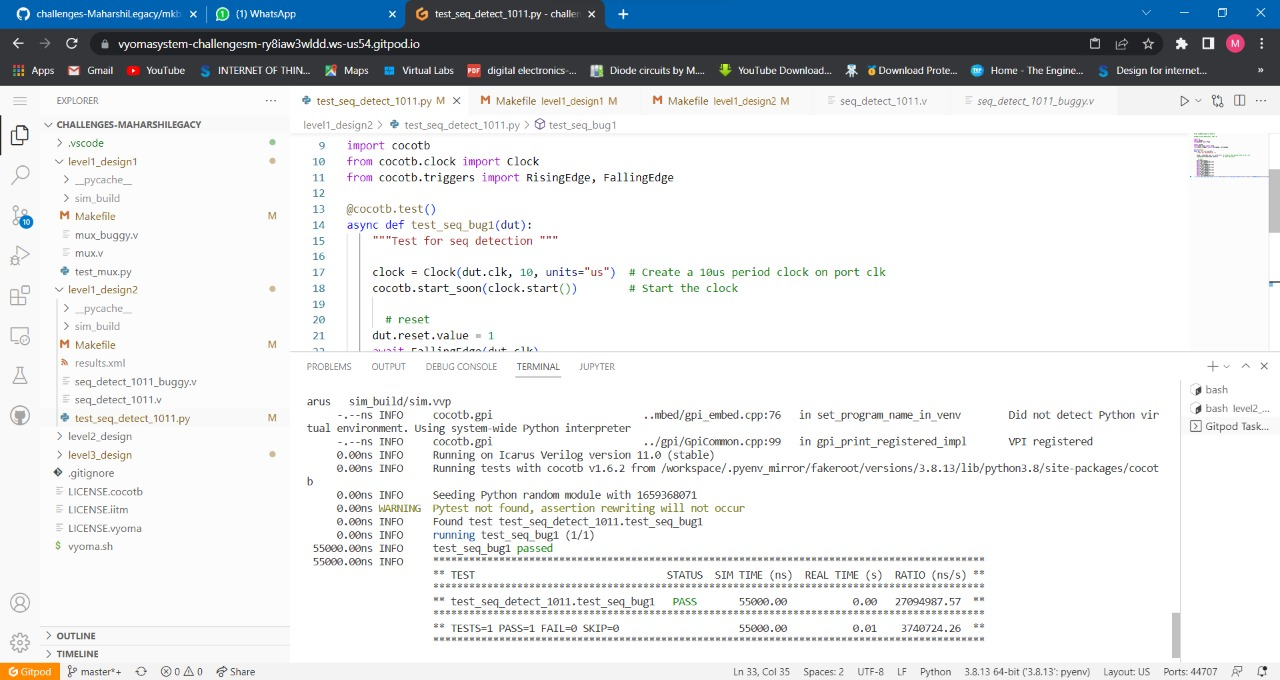Open test_mux.py in Explorer

(x=103, y=272)
